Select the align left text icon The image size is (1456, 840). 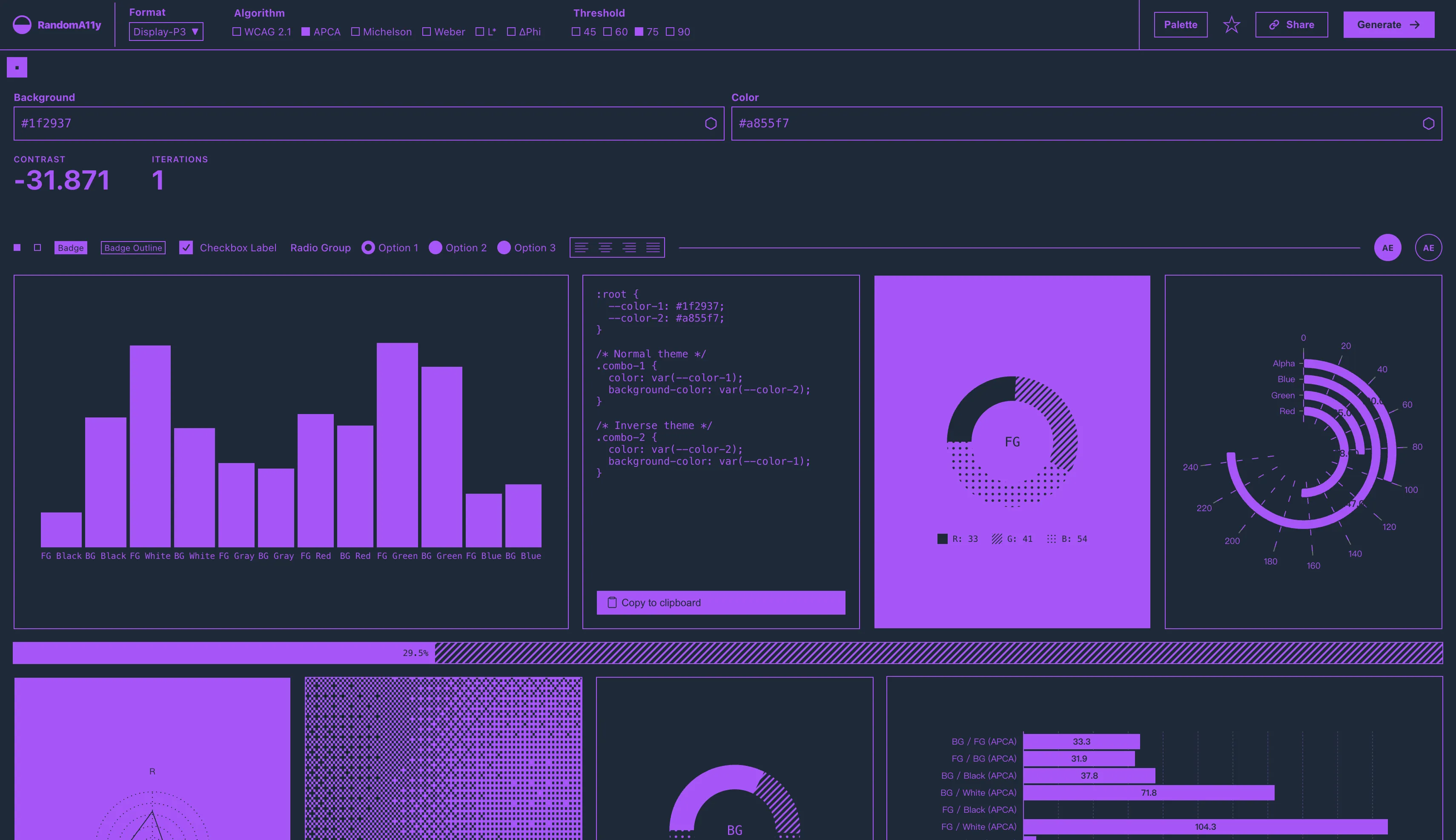click(581, 247)
